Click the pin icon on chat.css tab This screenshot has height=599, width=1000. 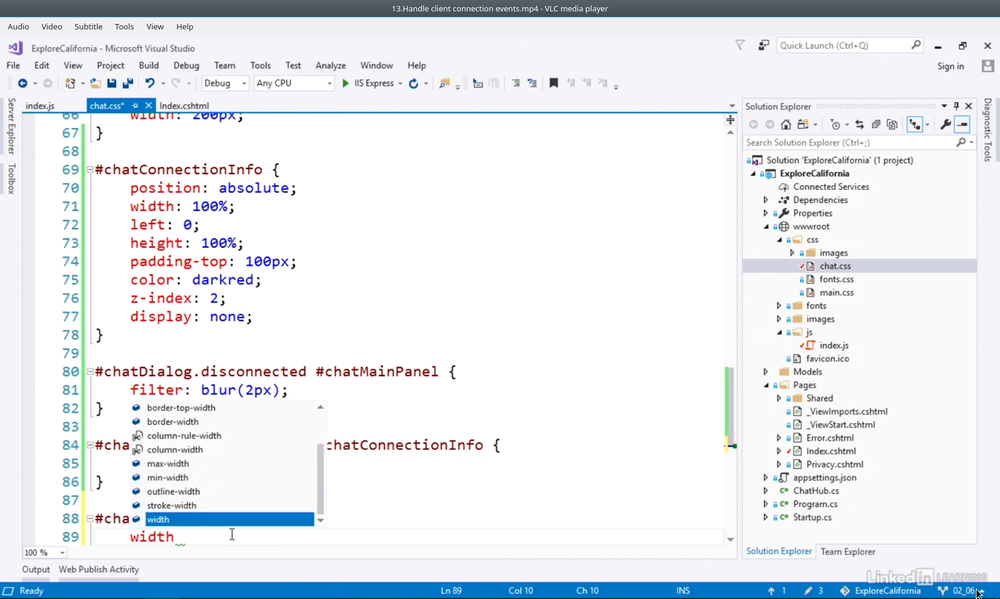(135, 105)
